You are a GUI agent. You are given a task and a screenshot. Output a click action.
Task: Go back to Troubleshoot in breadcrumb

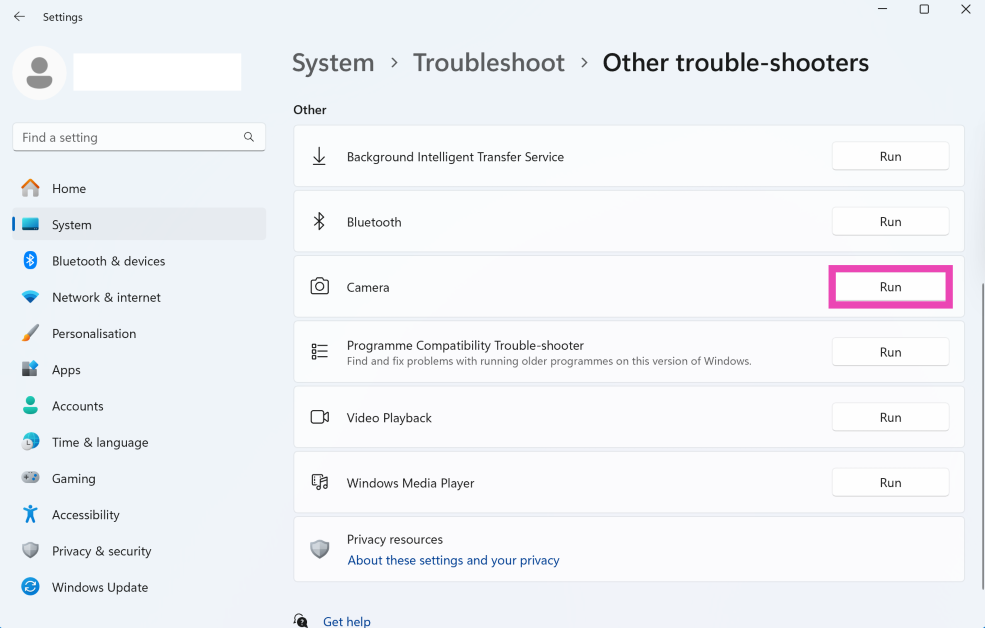coord(488,63)
